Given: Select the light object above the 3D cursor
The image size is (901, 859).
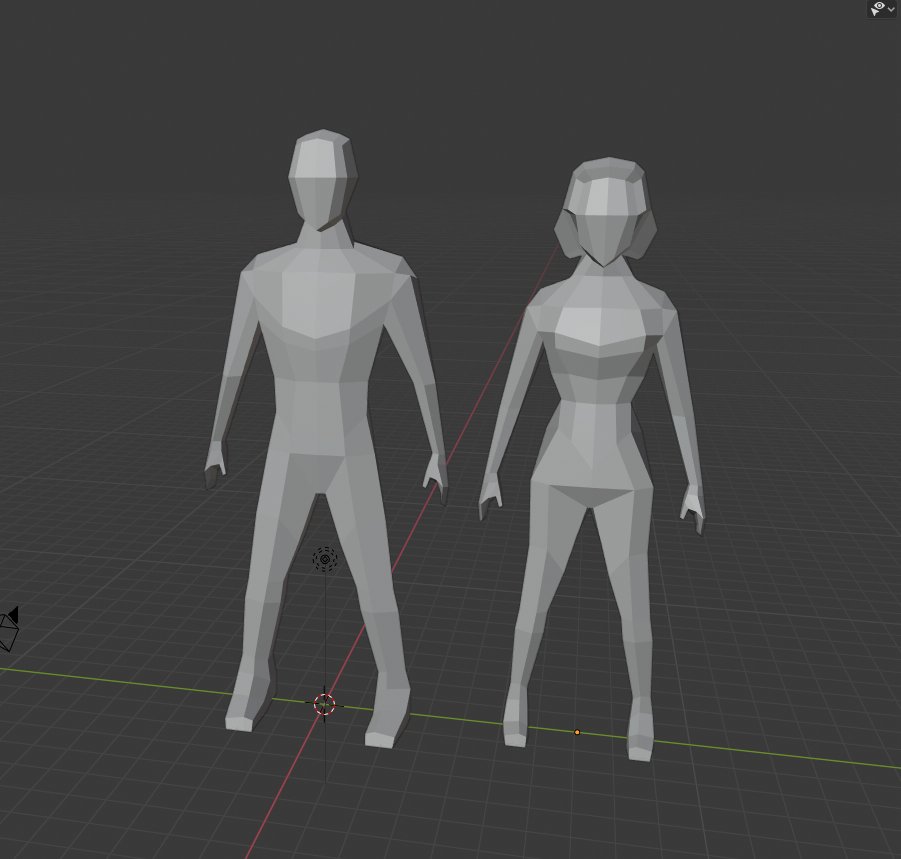Looking at the screenshot, I should point(325,559).
